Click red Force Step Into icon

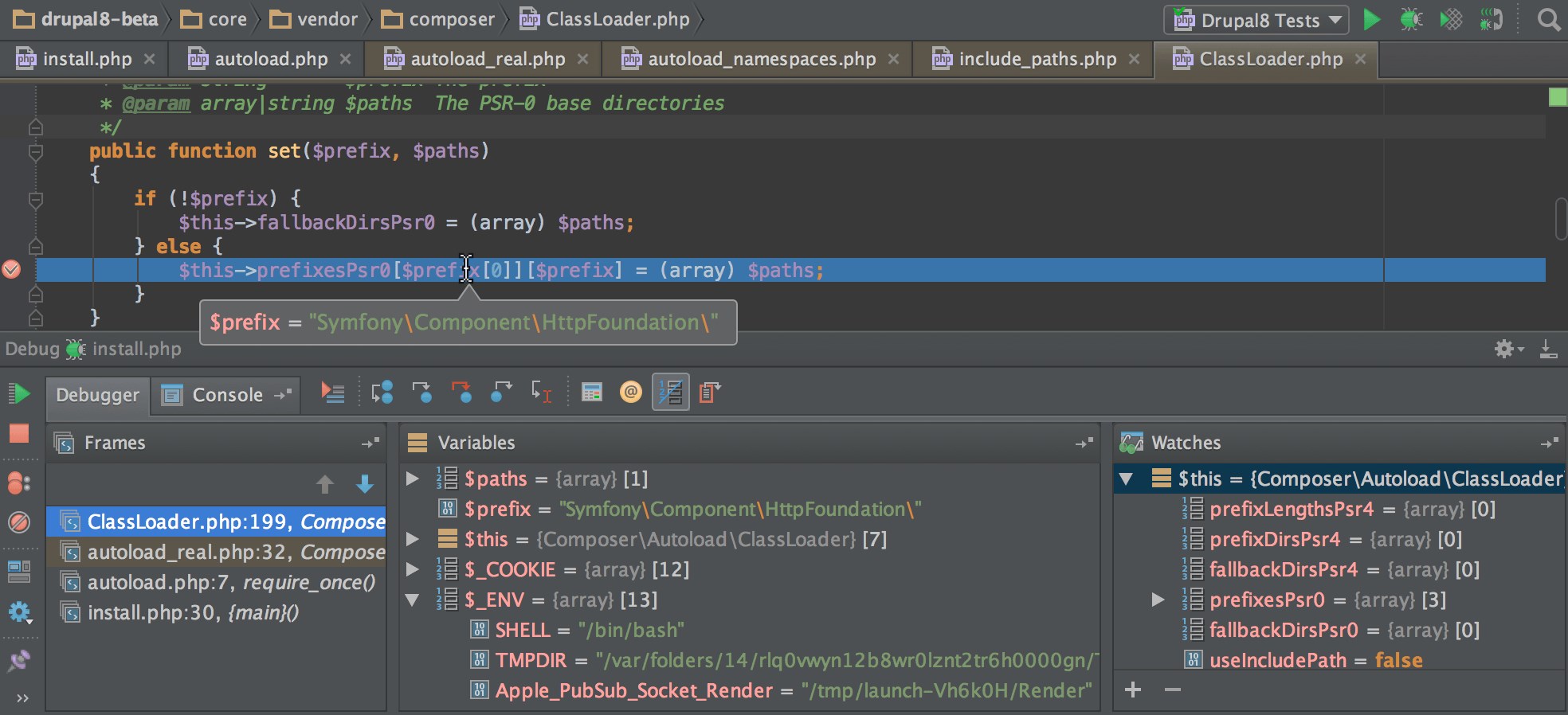point(461,393)
